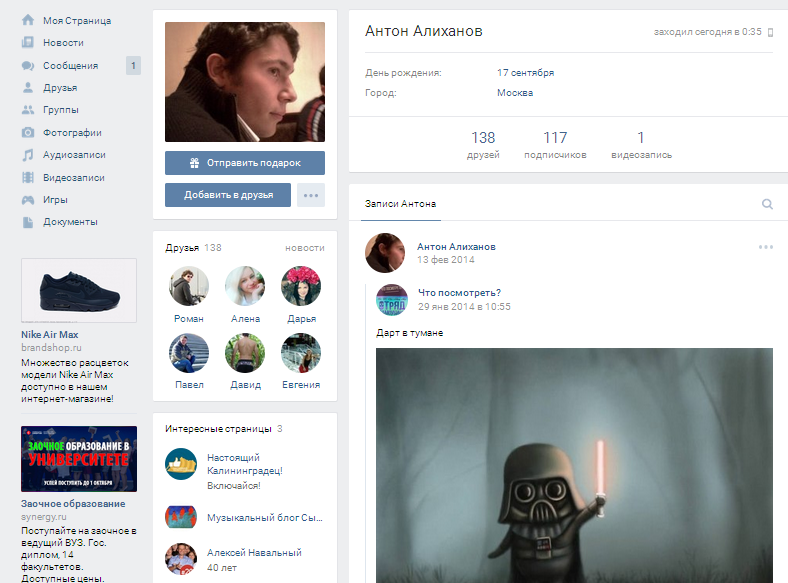This screenshot has width=788, height=583.
Task: Click the unread messages counter badge
Action: pos(133,66)
